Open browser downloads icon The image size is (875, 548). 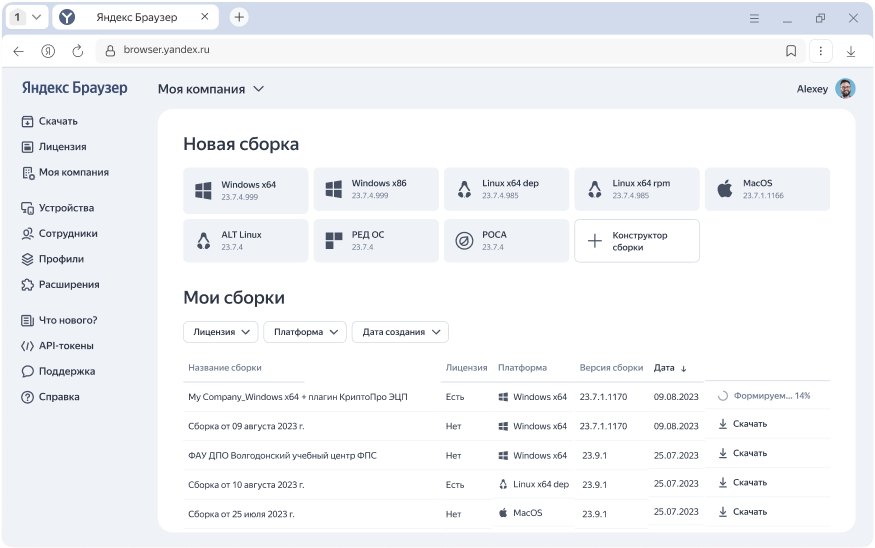[x=850, y=51]
